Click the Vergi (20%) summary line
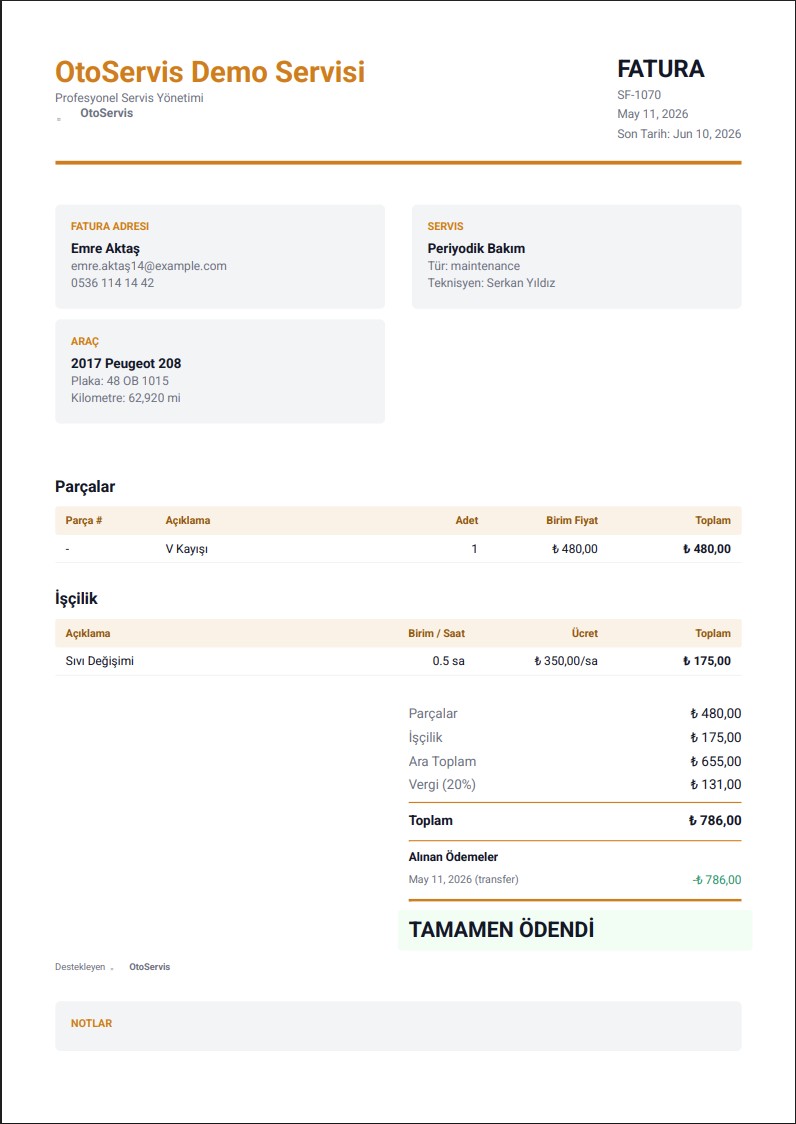 pos(574,785)
